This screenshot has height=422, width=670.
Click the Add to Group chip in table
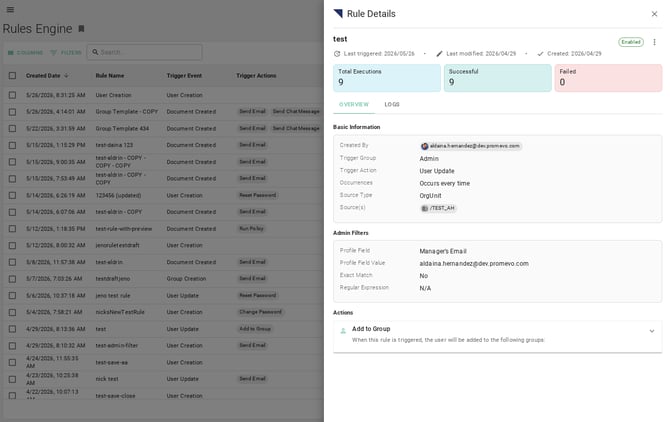(255, 328)
